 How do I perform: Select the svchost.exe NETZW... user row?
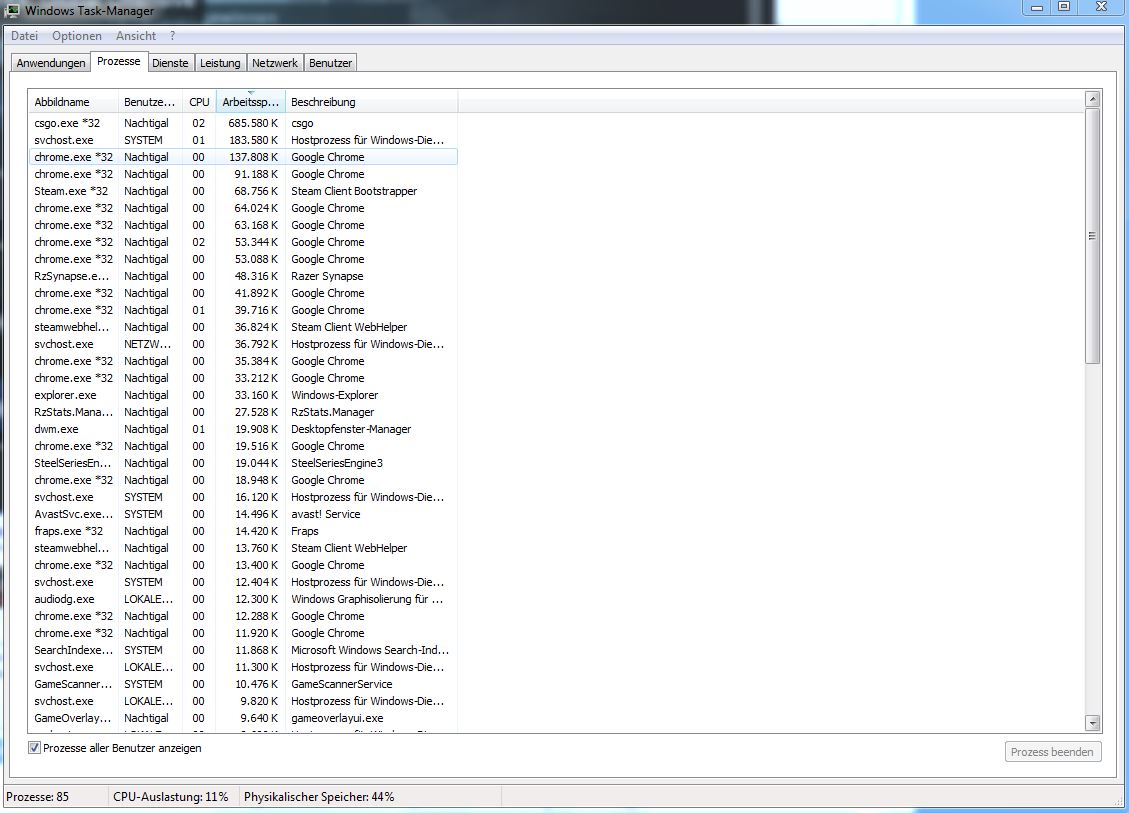point(243,344)
